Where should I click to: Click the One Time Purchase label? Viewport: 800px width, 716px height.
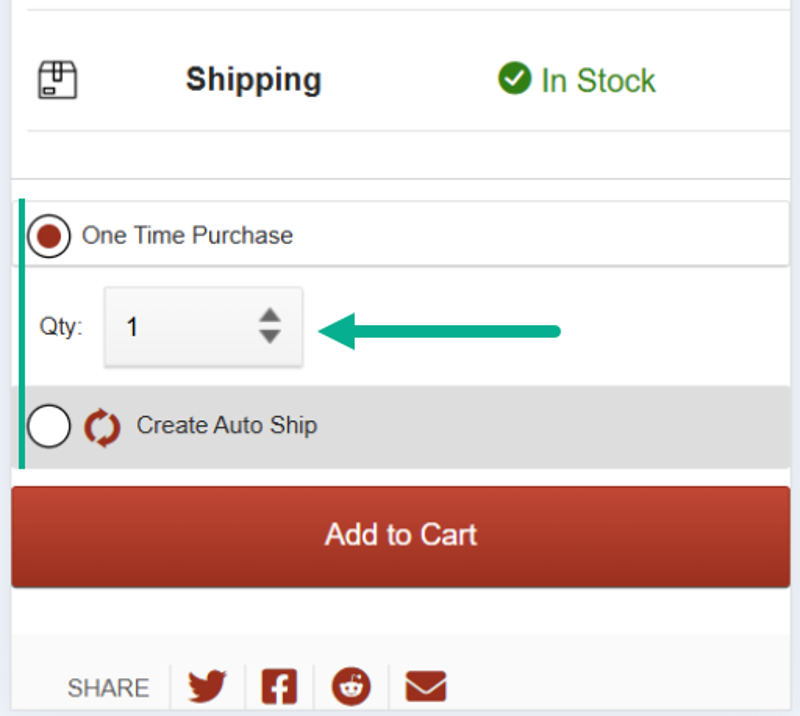tap(187, 236)
